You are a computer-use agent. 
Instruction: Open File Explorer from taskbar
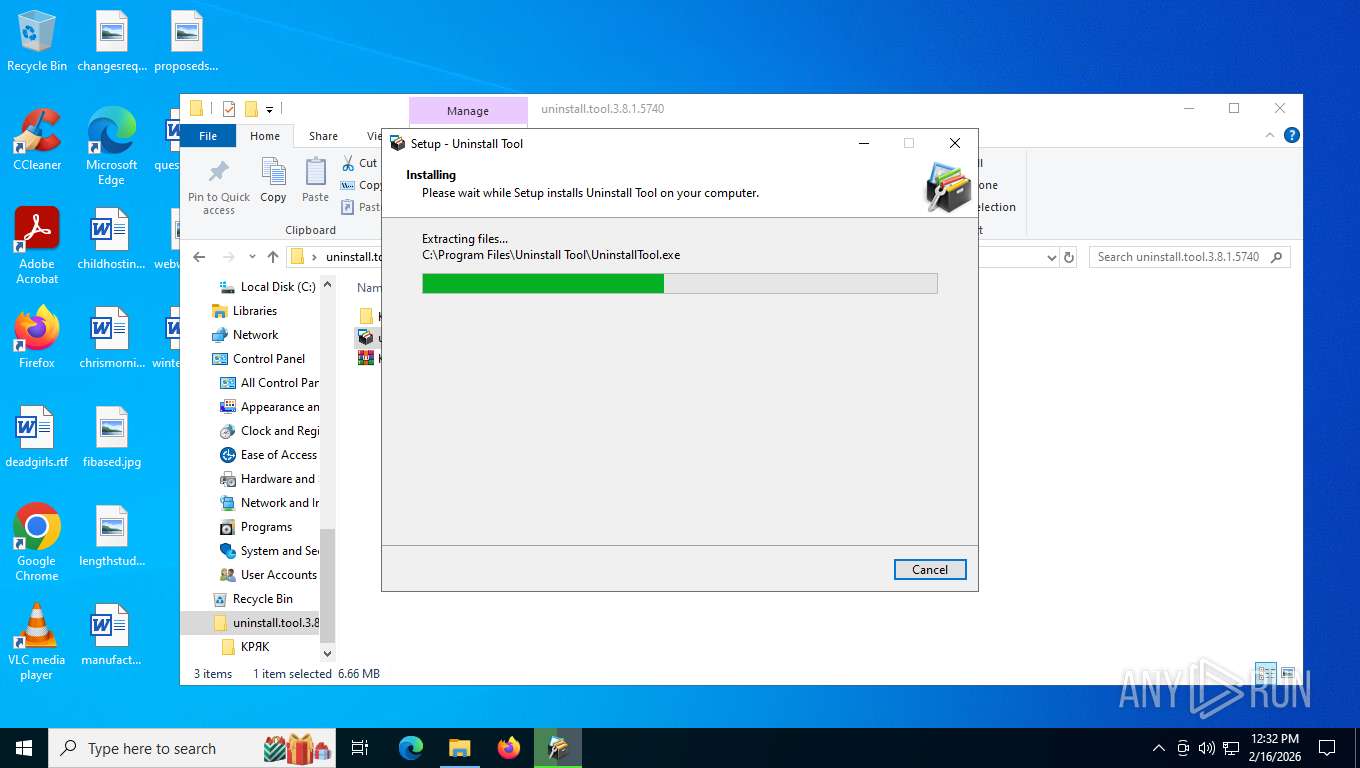[x=460, y=748]
